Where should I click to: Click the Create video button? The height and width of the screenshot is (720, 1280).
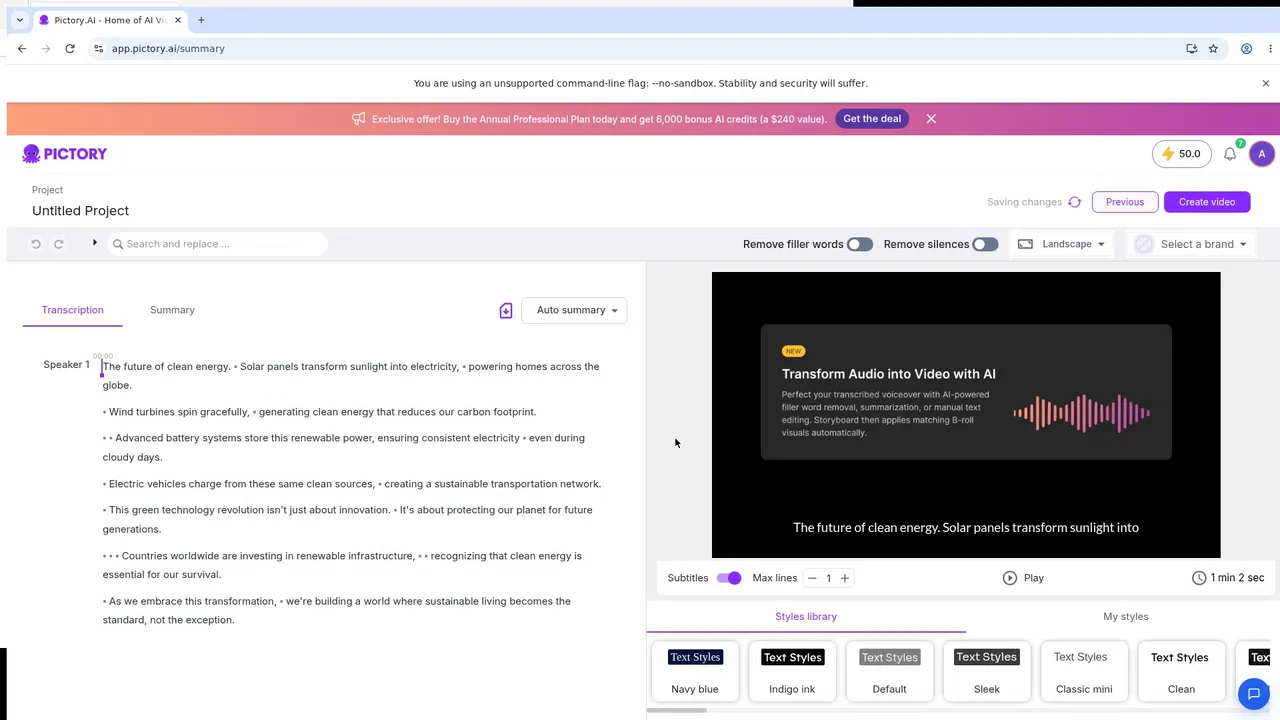tap(1207, 202)
